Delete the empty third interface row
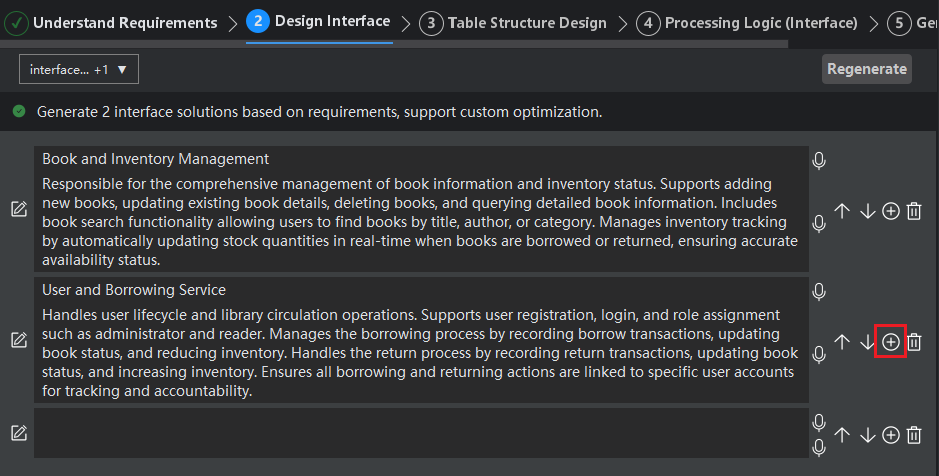This screenshot has height=476, width=939. click(914, 434)
